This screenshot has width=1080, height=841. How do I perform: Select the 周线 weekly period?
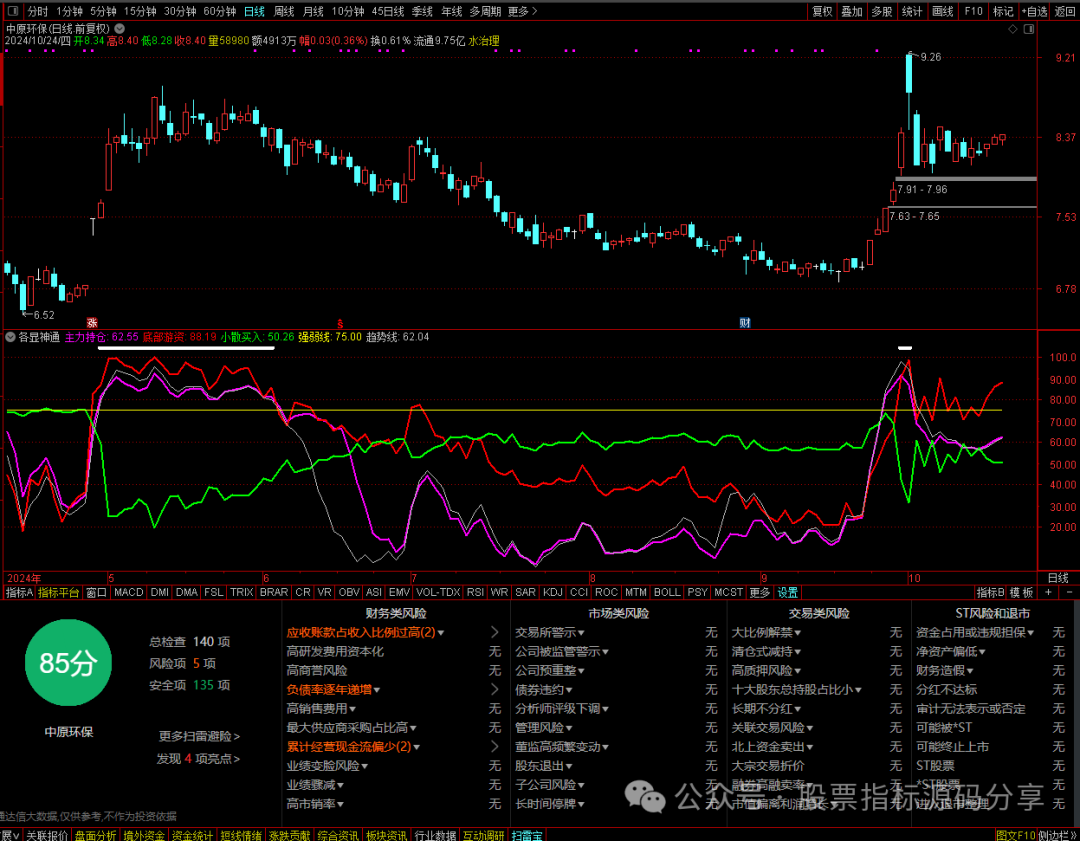click(284, 11)
